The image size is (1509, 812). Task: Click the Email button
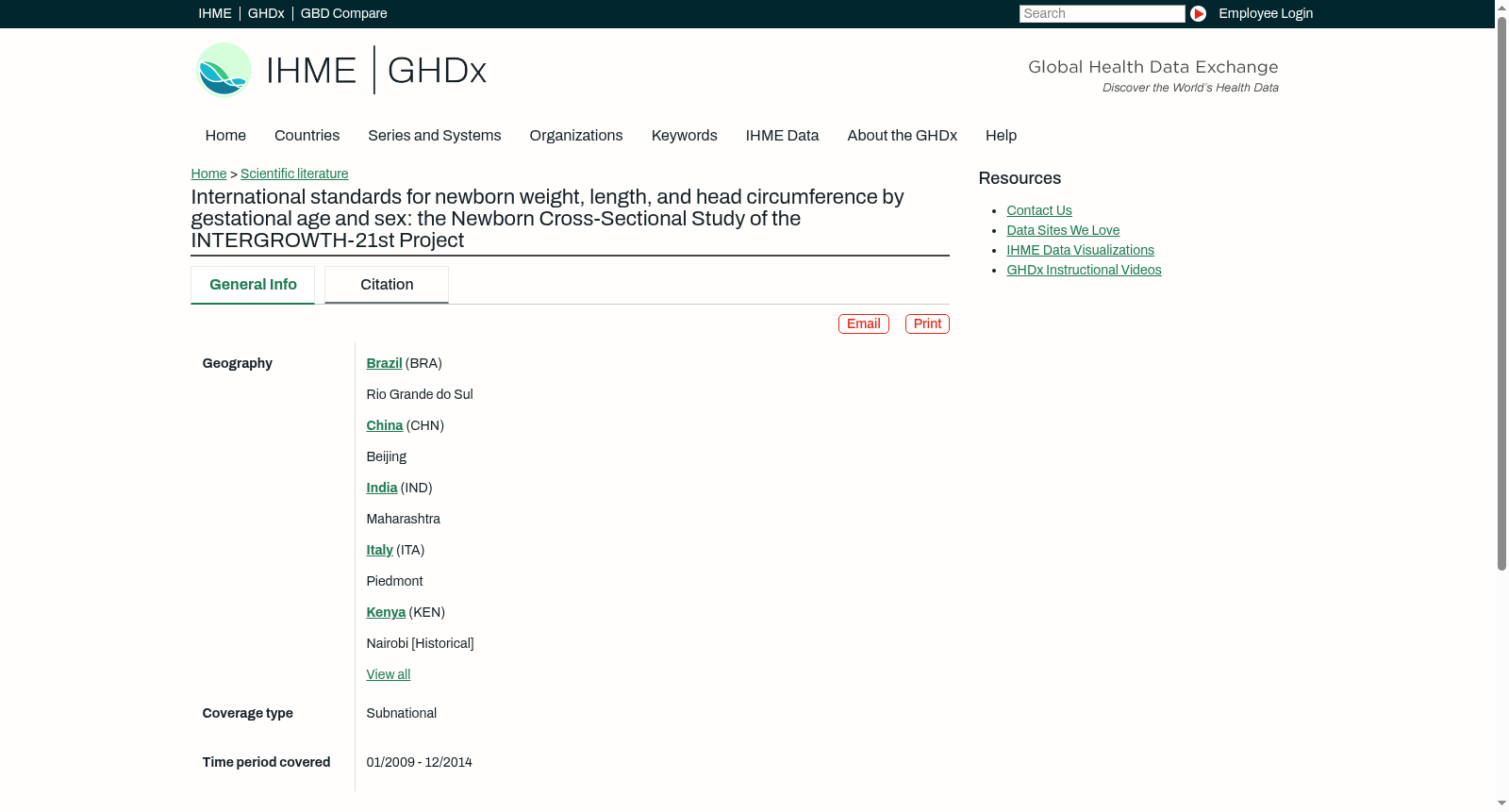864,323
